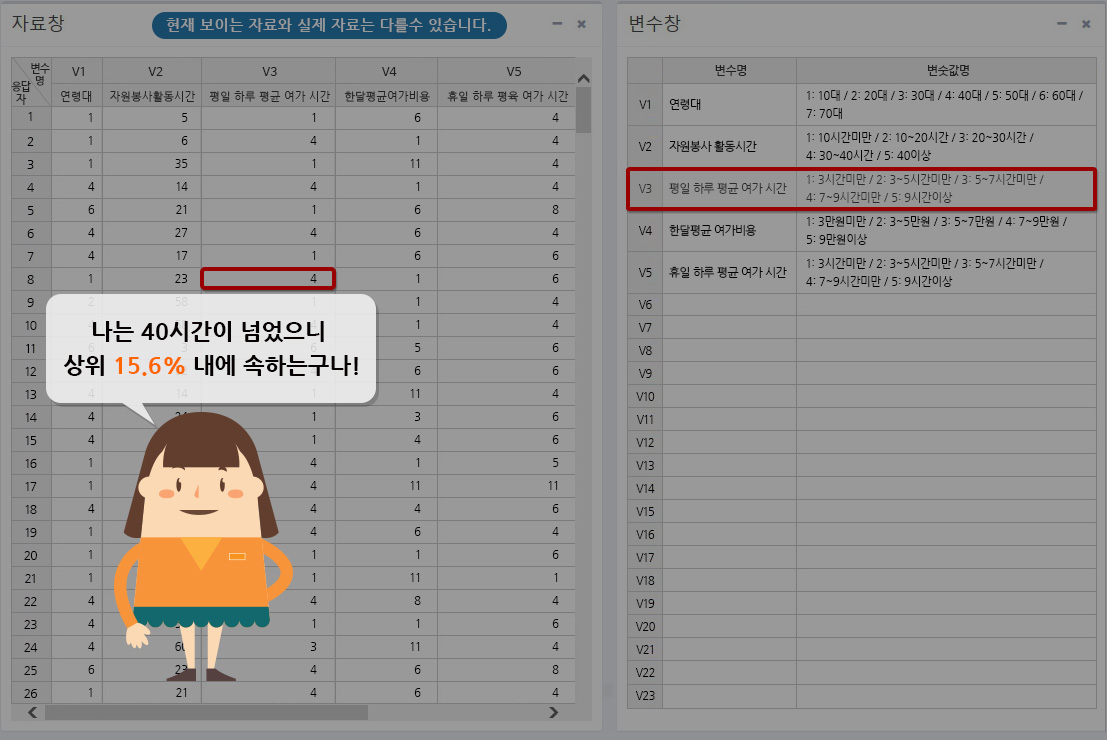
Task: Select respondent row number 1
Action: 30,117
